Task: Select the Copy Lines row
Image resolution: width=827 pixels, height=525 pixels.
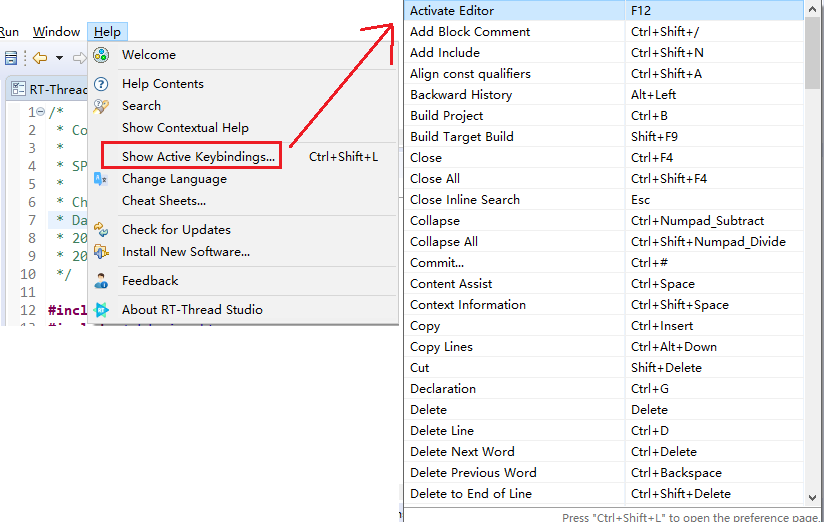Action: click(x=604, y=347)
